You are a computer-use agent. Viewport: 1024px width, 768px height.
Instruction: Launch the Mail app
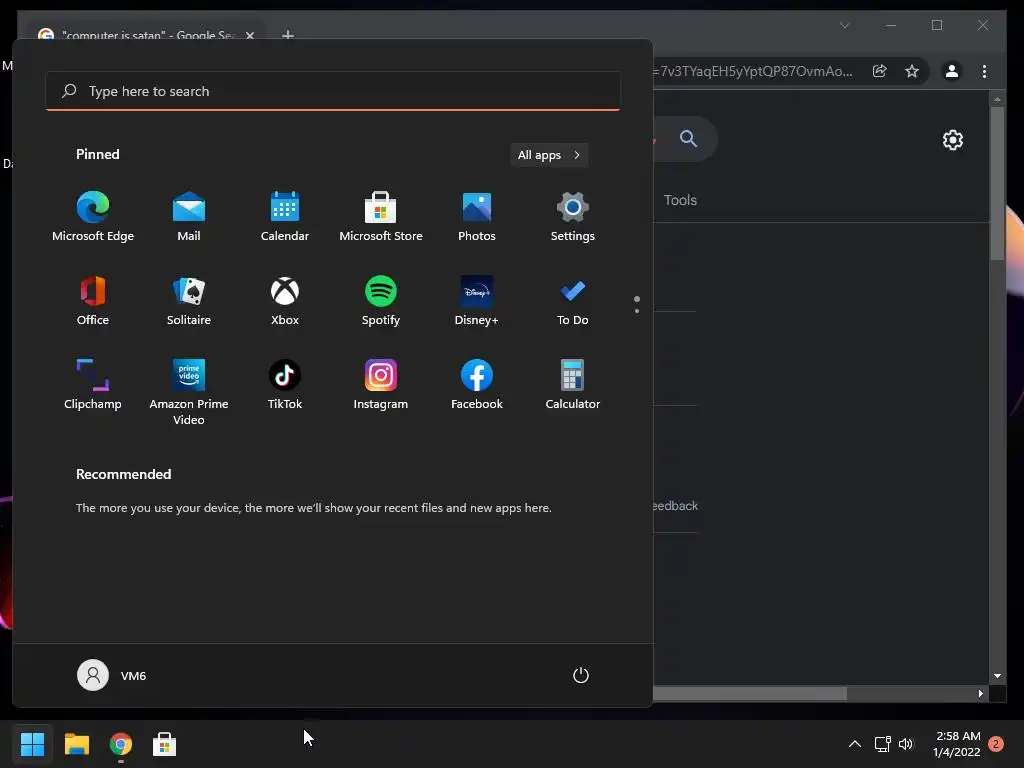(189, 216)
